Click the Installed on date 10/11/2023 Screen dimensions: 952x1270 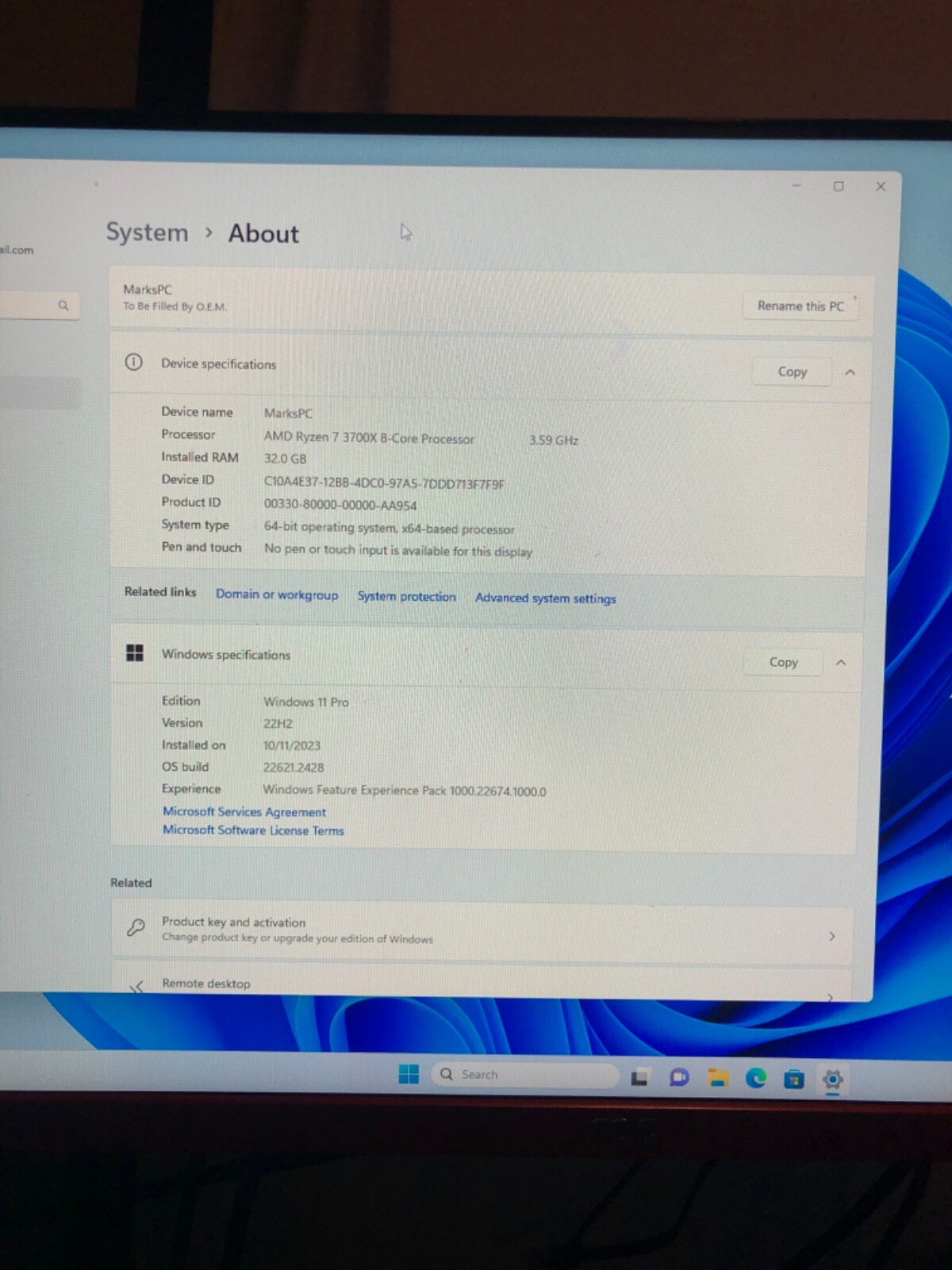pos(292,746)
